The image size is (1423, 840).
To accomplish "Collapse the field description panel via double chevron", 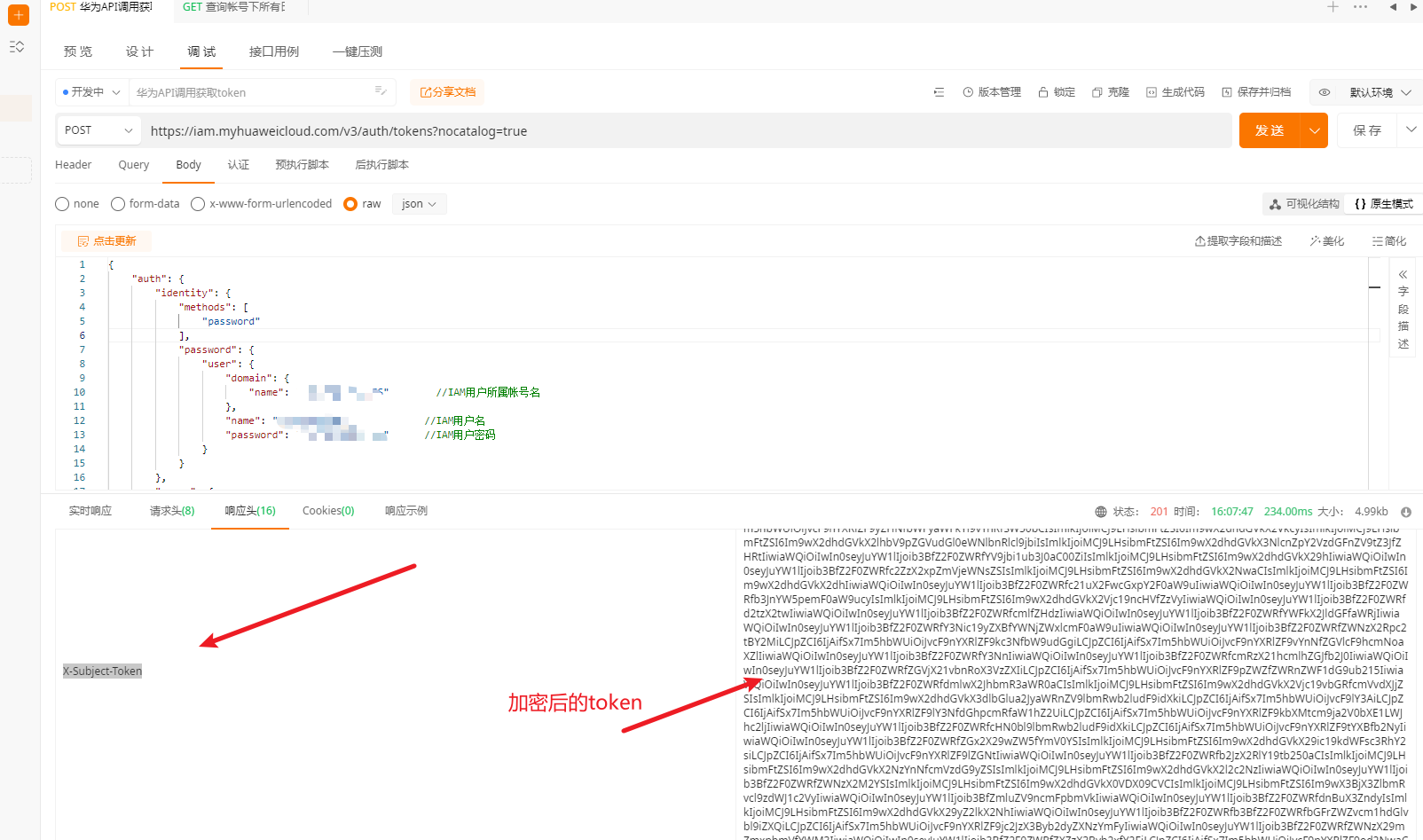I will pos(1403,274).
